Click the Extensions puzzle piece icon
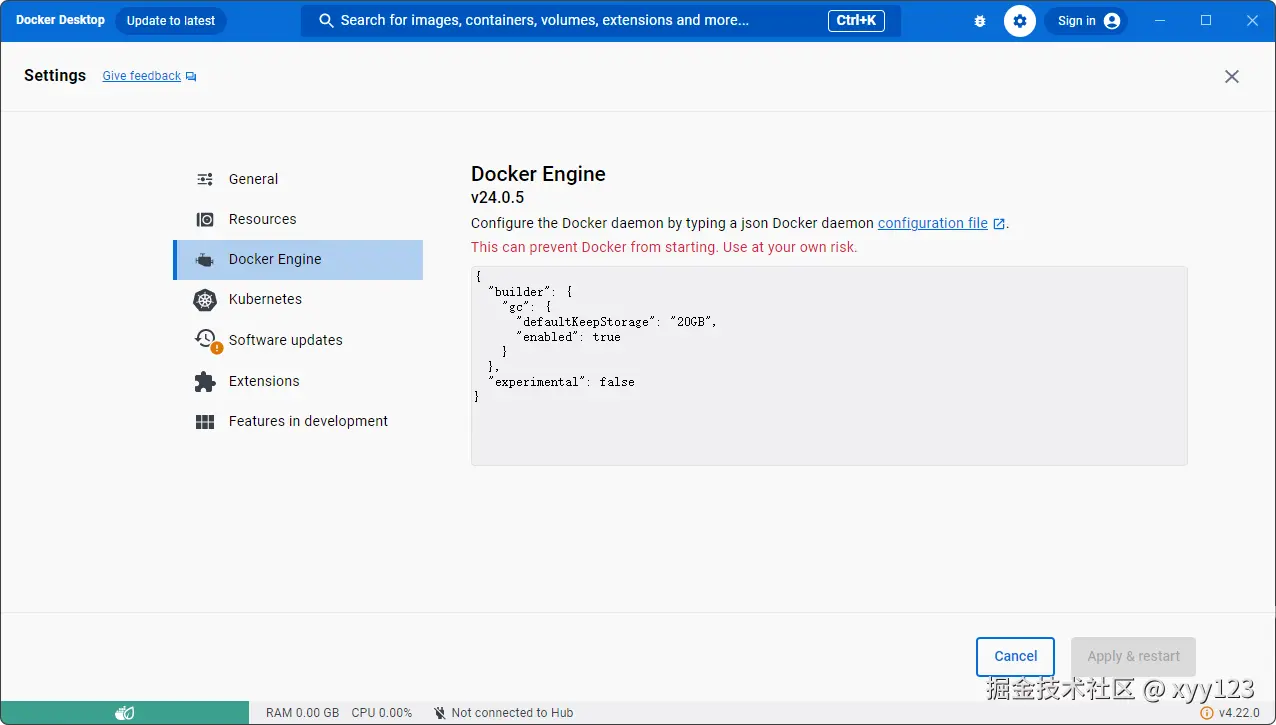This screenshot has width=1276, height=725. (205, 381)
